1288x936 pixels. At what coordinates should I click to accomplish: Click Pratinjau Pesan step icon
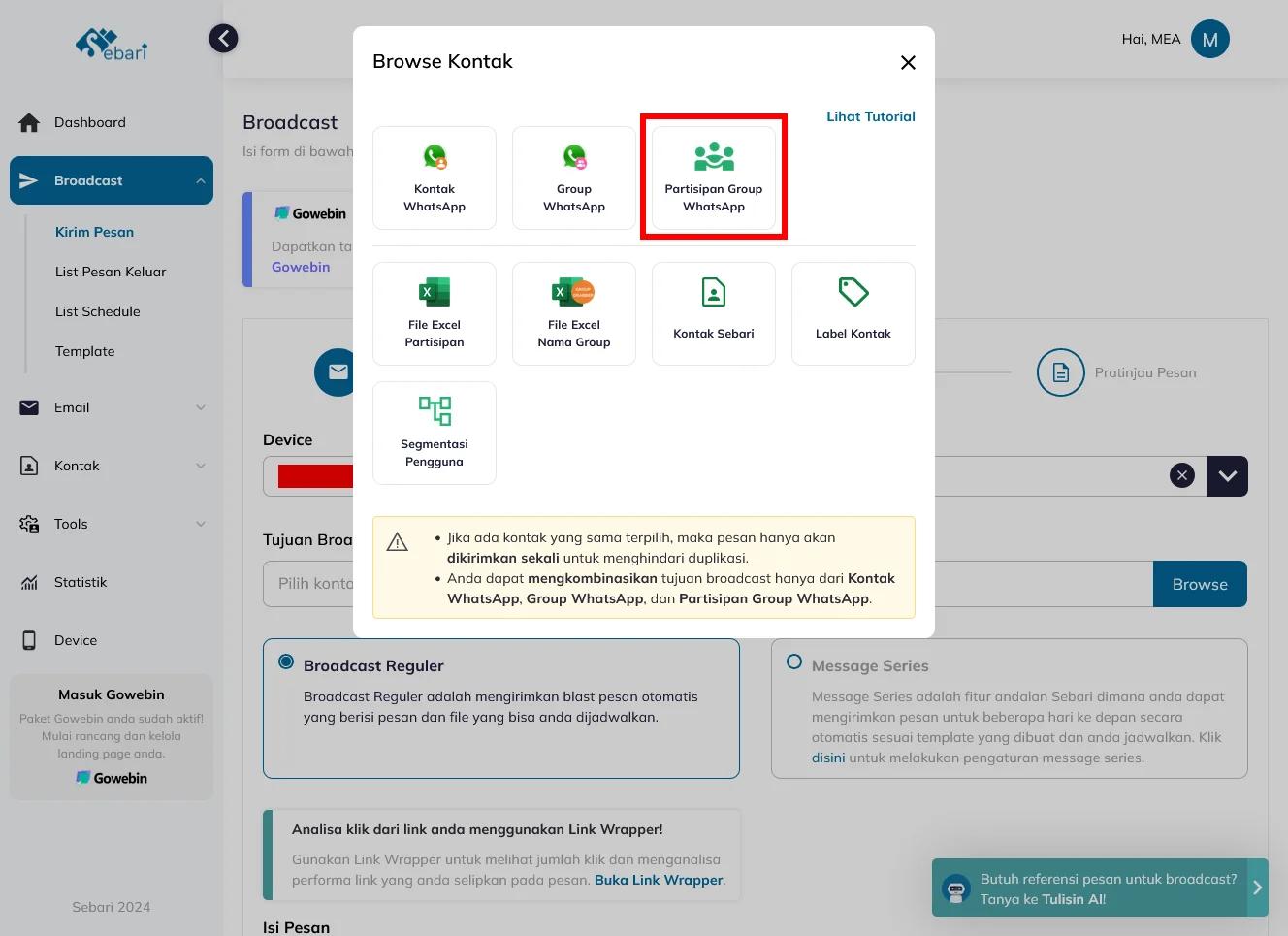coord(1060,372)
